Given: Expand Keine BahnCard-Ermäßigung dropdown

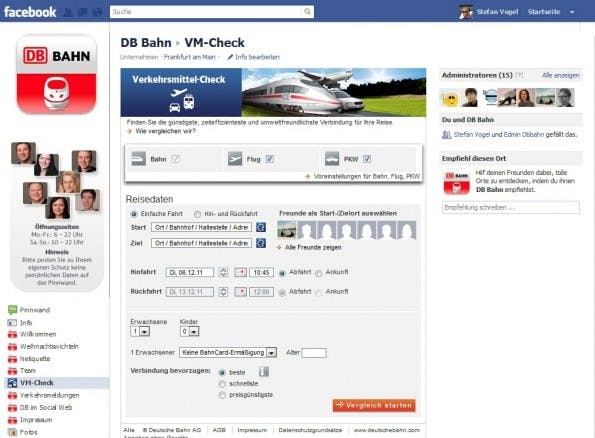Looking at the screenshot, I should (x=228, y=353).
